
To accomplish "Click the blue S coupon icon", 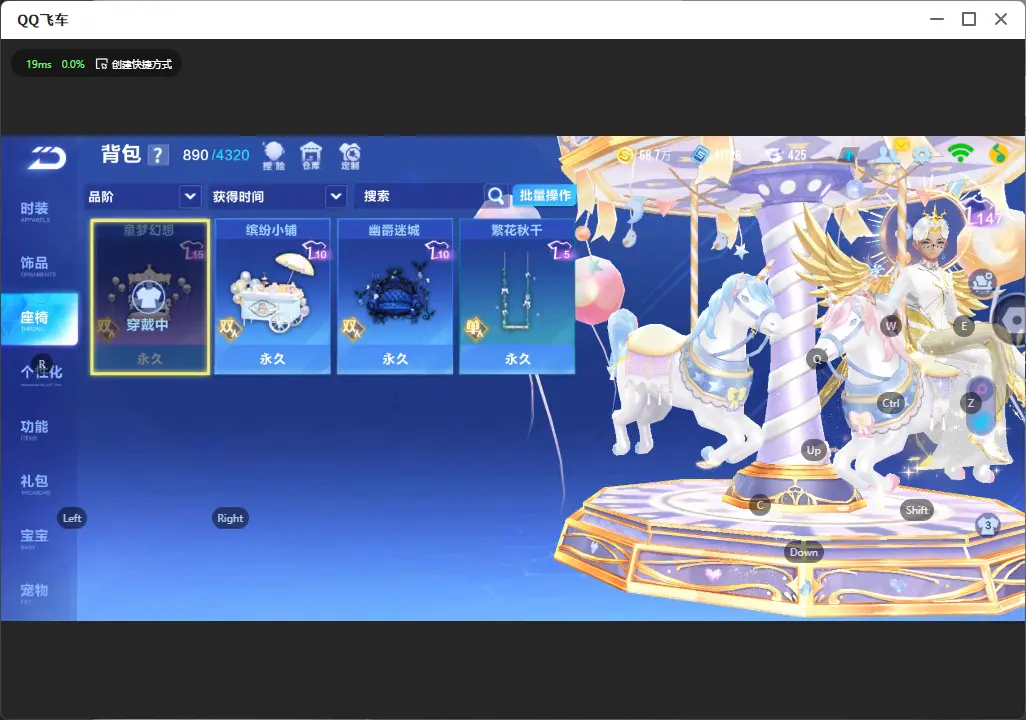I will (700, 155).
